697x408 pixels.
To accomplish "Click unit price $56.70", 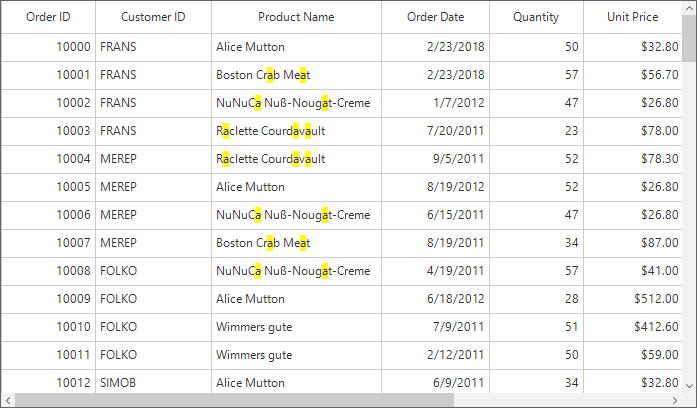I will pos(660,75).
